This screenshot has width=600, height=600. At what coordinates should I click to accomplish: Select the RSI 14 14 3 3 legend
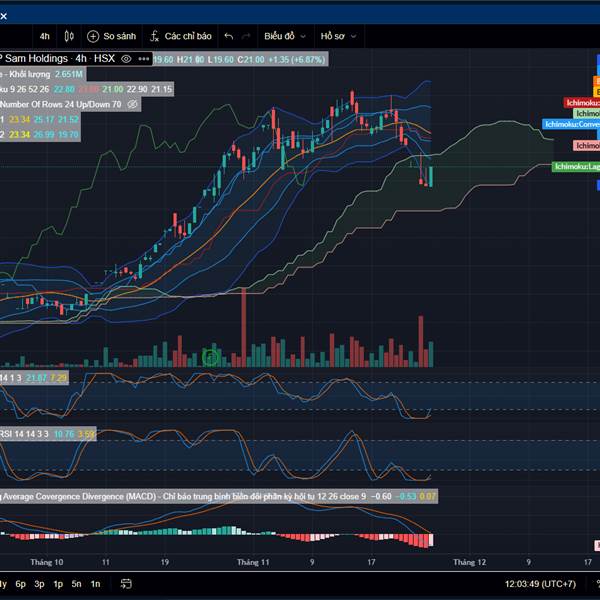click(48, 434)
